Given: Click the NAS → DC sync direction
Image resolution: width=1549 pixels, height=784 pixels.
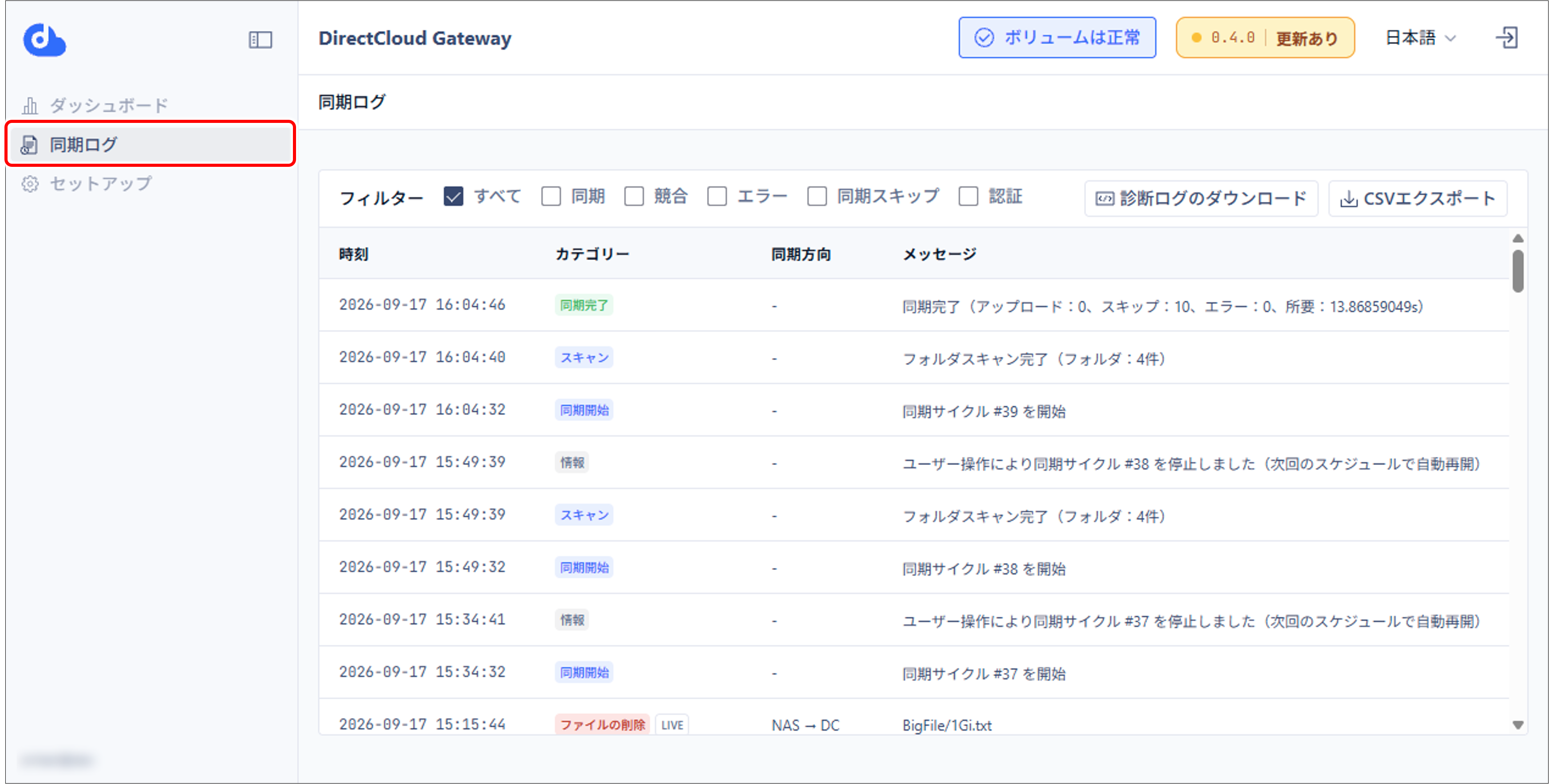Looking at the screenshot, I should (x=805, y=725).
